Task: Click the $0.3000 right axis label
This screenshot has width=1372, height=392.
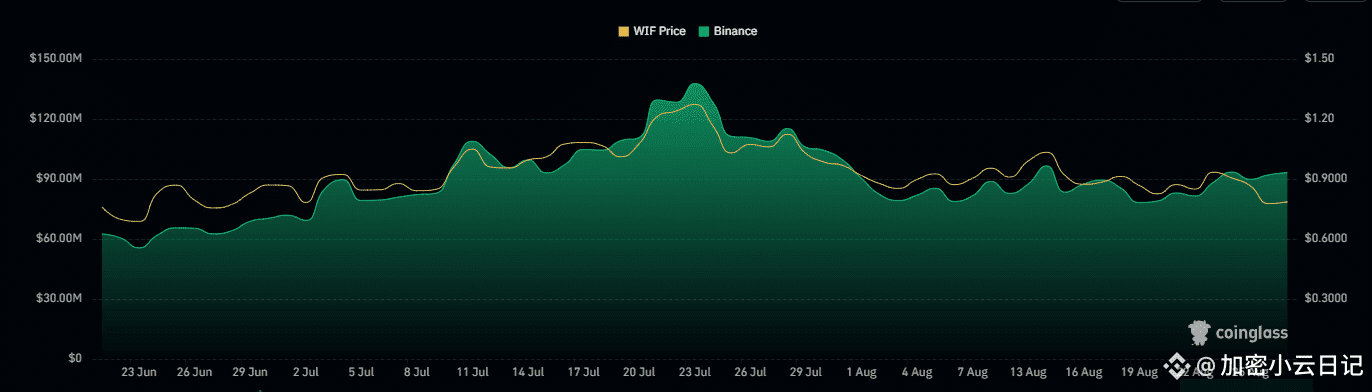Action: pos(1325,299)
